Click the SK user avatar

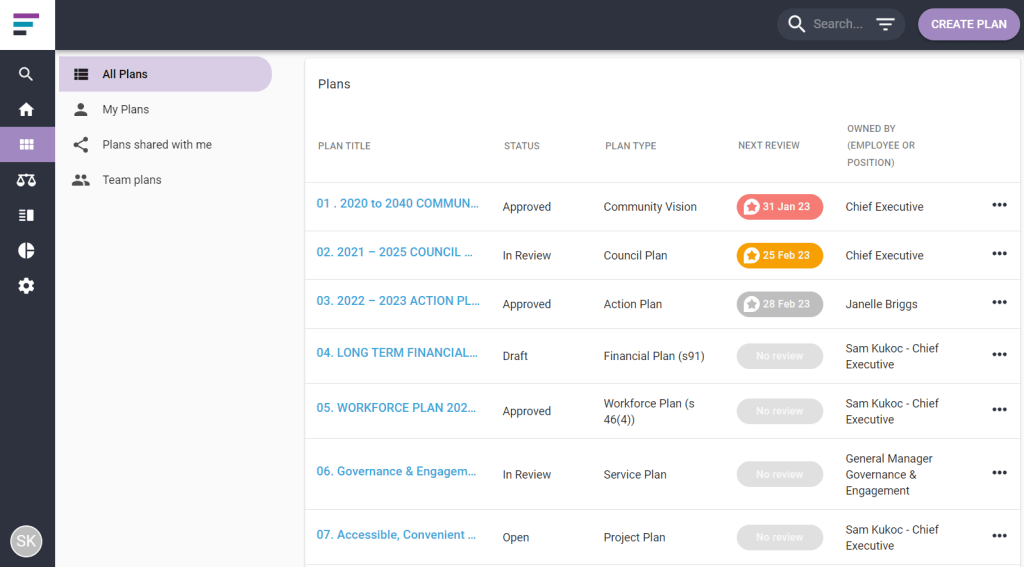26,541
